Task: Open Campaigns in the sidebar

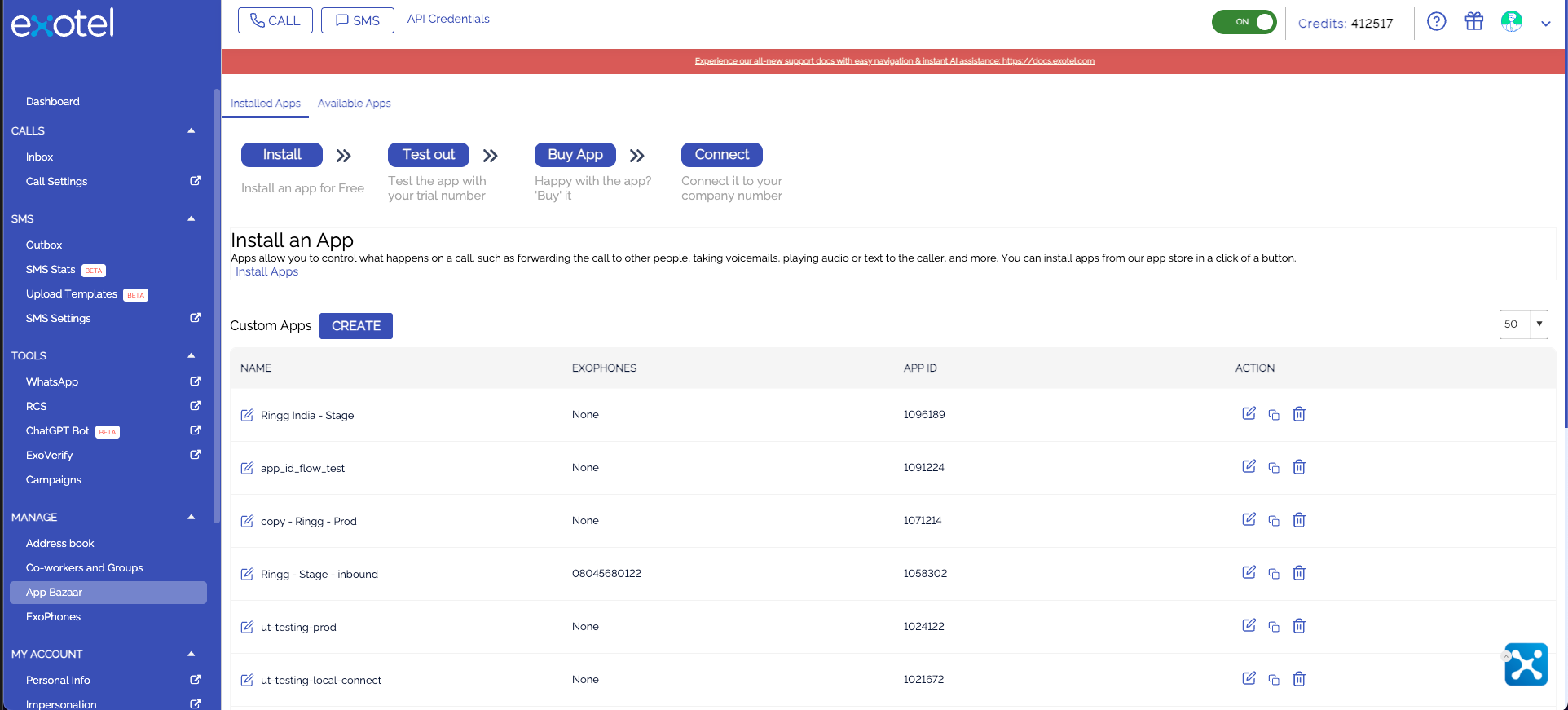Action: click(x=54, y=479)
